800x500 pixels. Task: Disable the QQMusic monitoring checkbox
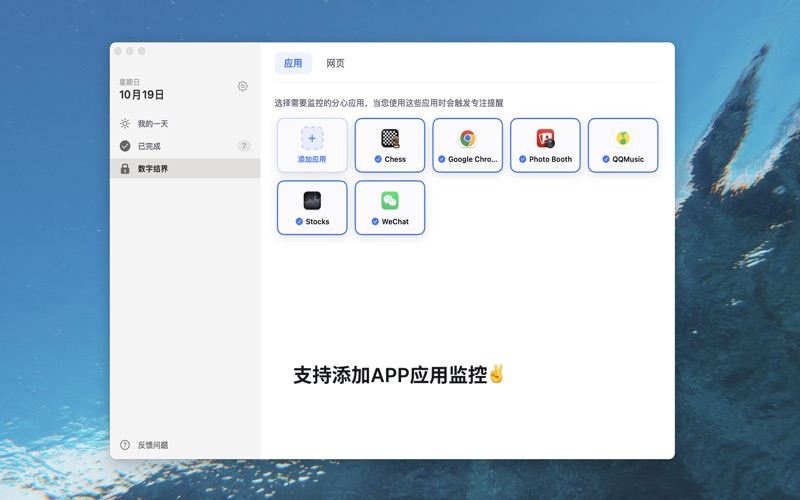tap(606, 160)
